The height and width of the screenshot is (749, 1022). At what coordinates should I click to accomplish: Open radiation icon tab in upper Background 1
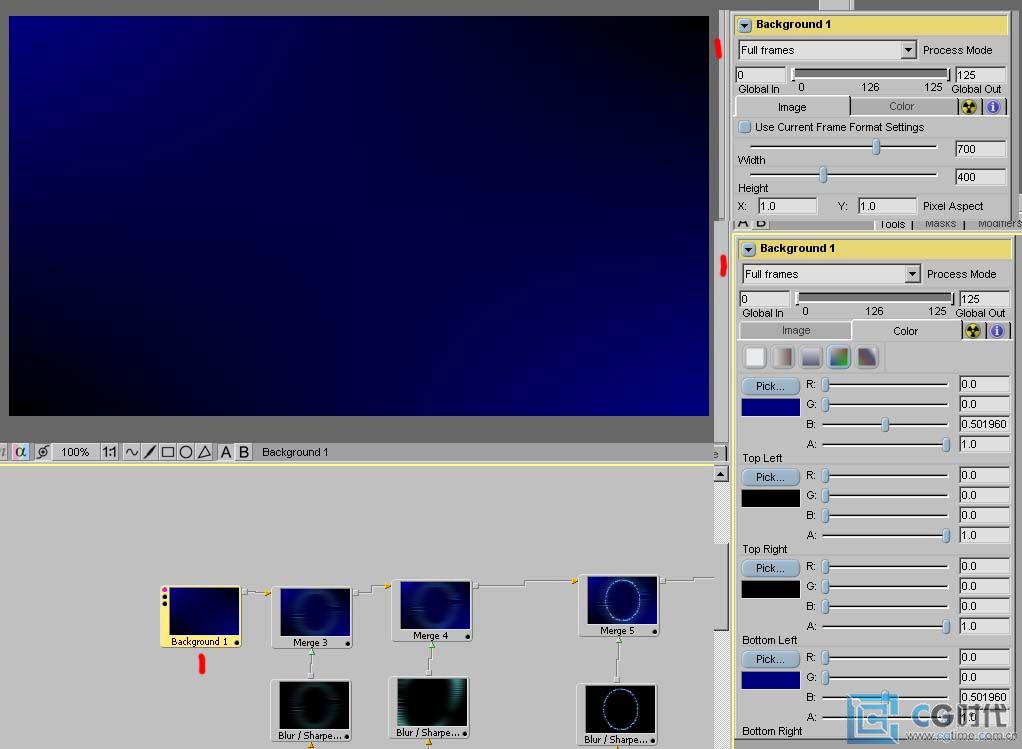tap(969, 107)
